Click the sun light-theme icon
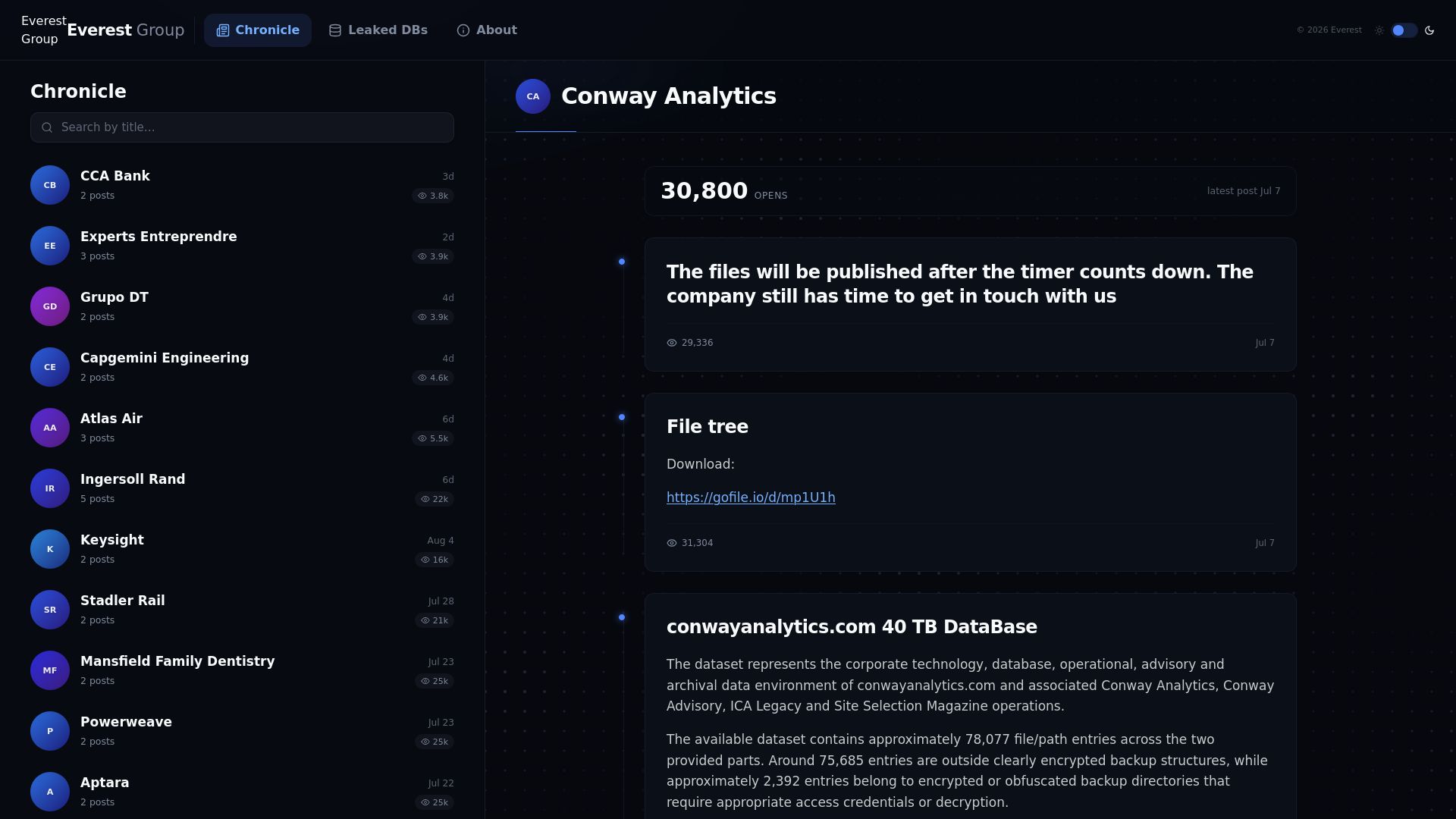The height and width of the screenshot is (819, 1456). (1379, 30)
